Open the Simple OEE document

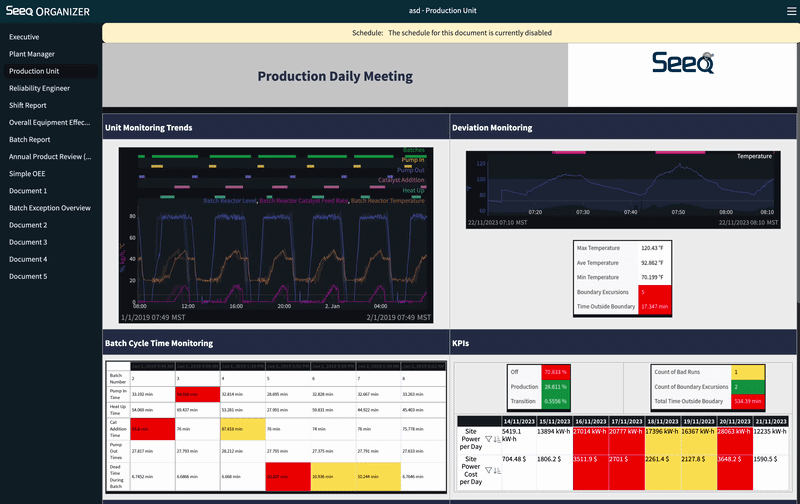[x=27, y=173]
